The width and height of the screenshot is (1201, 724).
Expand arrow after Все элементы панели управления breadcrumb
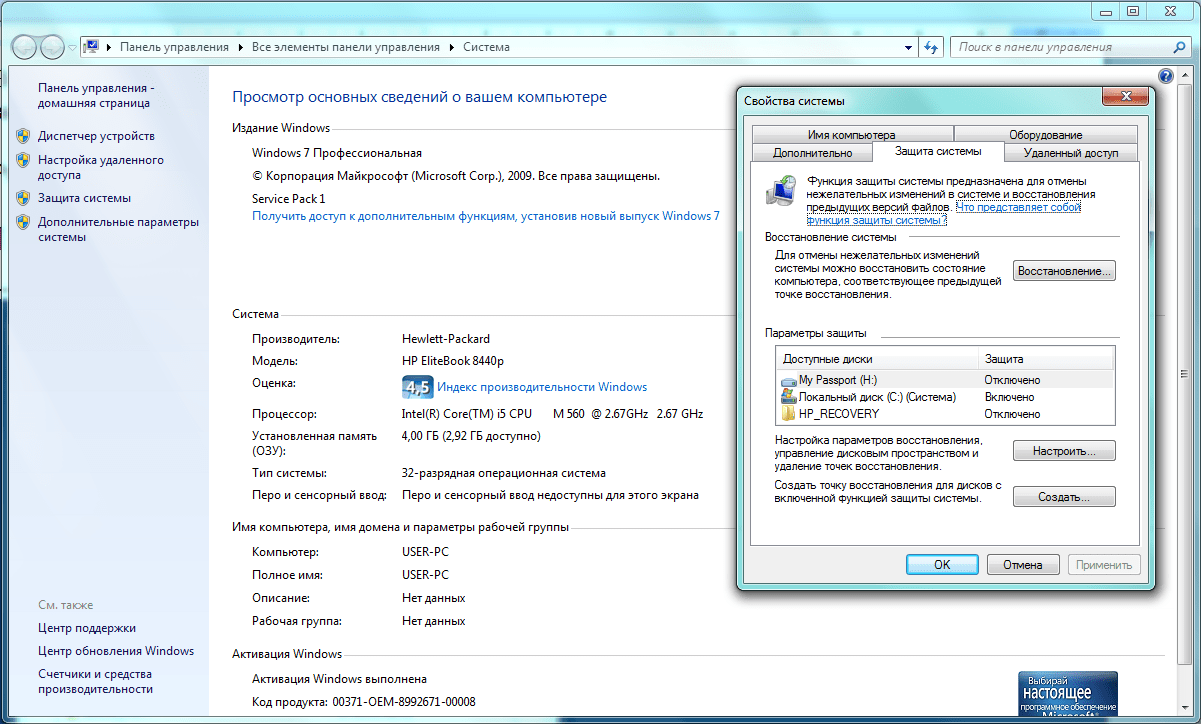tap(451, 47)
